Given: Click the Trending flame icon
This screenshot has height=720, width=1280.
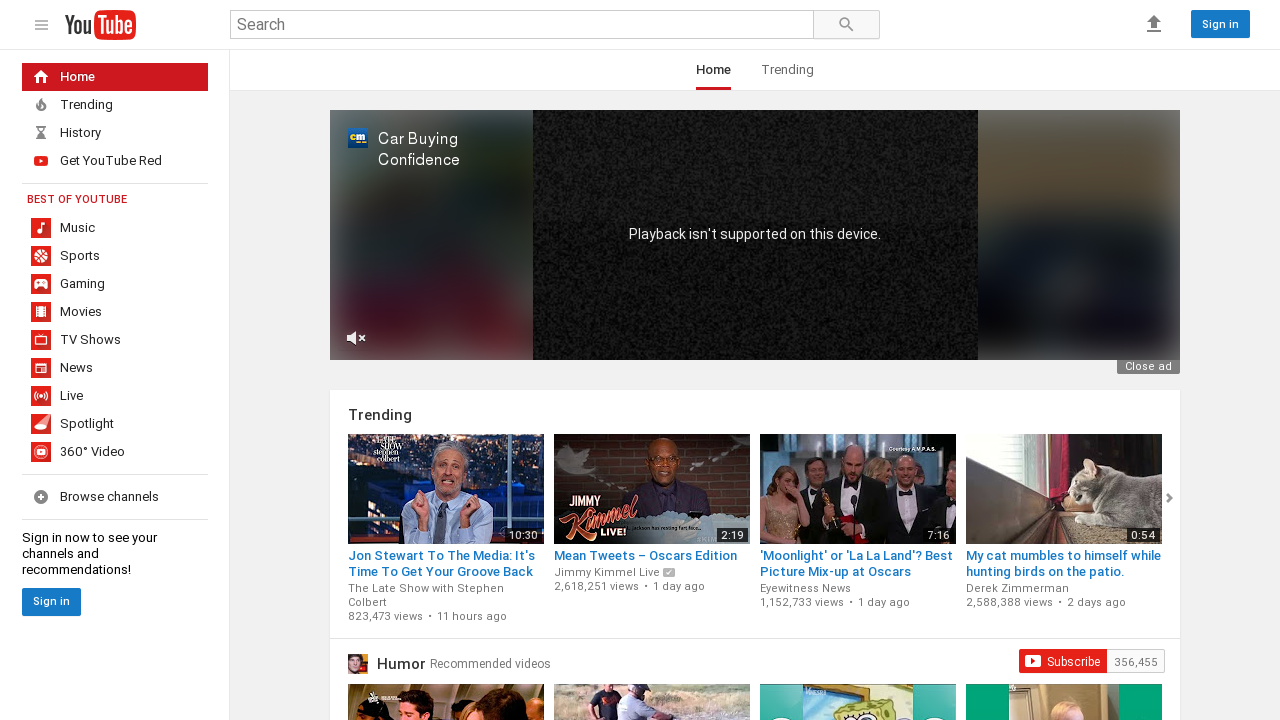Looking at the screenshot, I should (41, 105).
